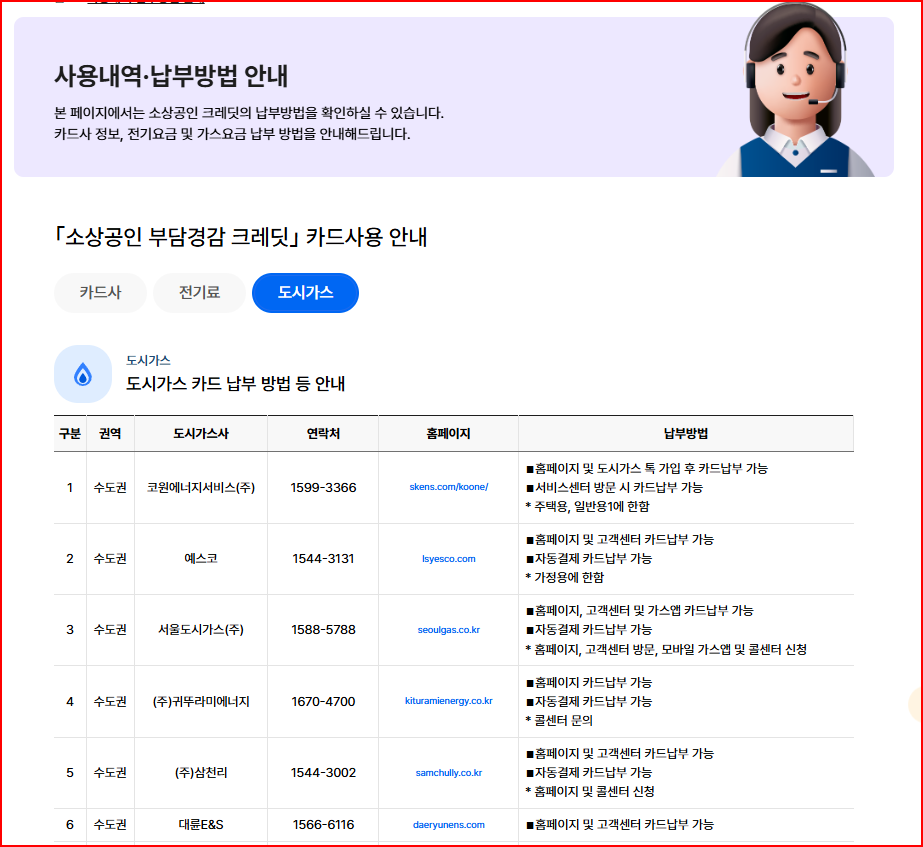
Task: Click phone number 1544-3002
Action: [x=323, y=773]
